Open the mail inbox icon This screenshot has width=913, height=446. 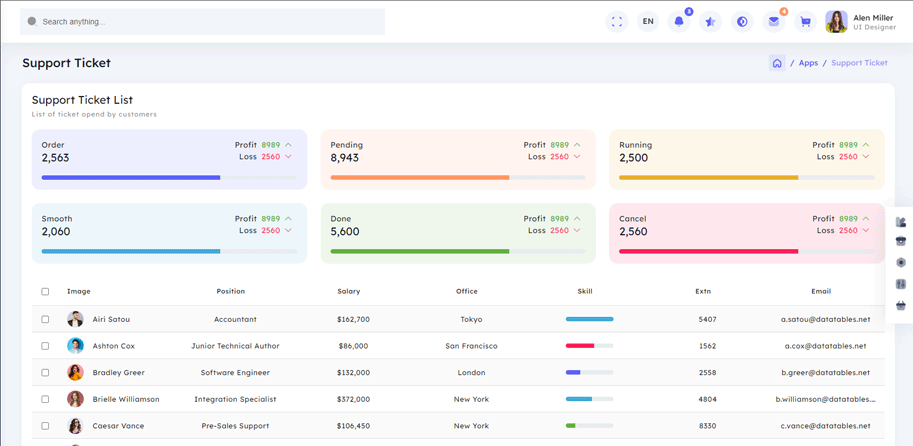click(774, 21)
